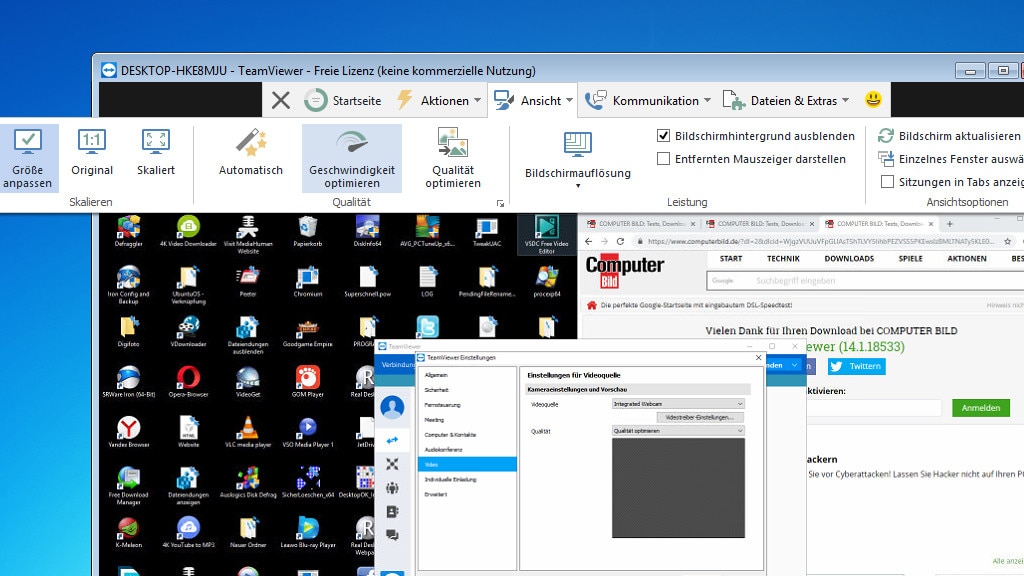
Task: Open Yandex Browser desktop icon
Action: [129, 432]
